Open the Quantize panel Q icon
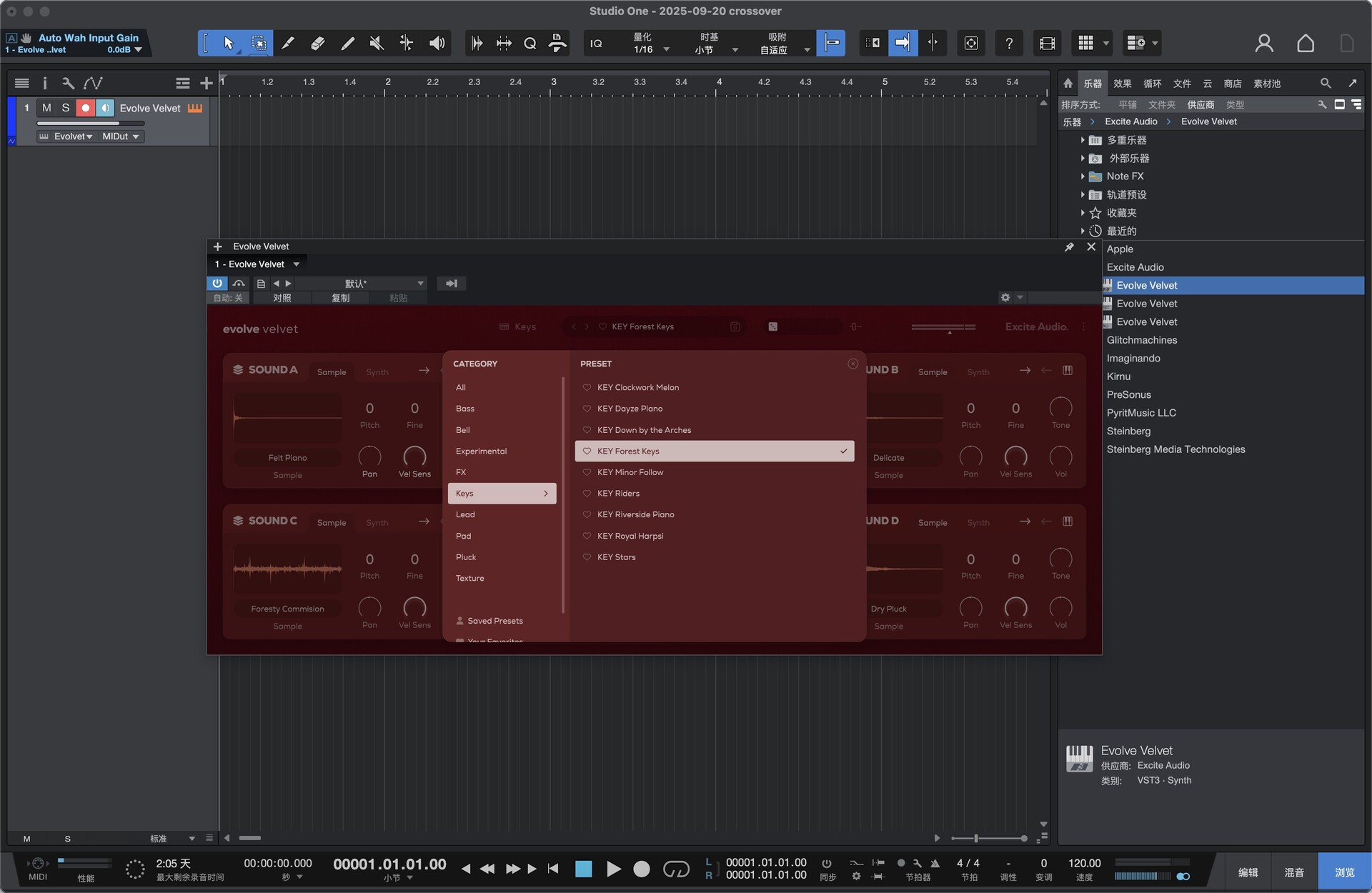Image resolution: width=1372 pixels, height=893 pixels. (530, 44)
